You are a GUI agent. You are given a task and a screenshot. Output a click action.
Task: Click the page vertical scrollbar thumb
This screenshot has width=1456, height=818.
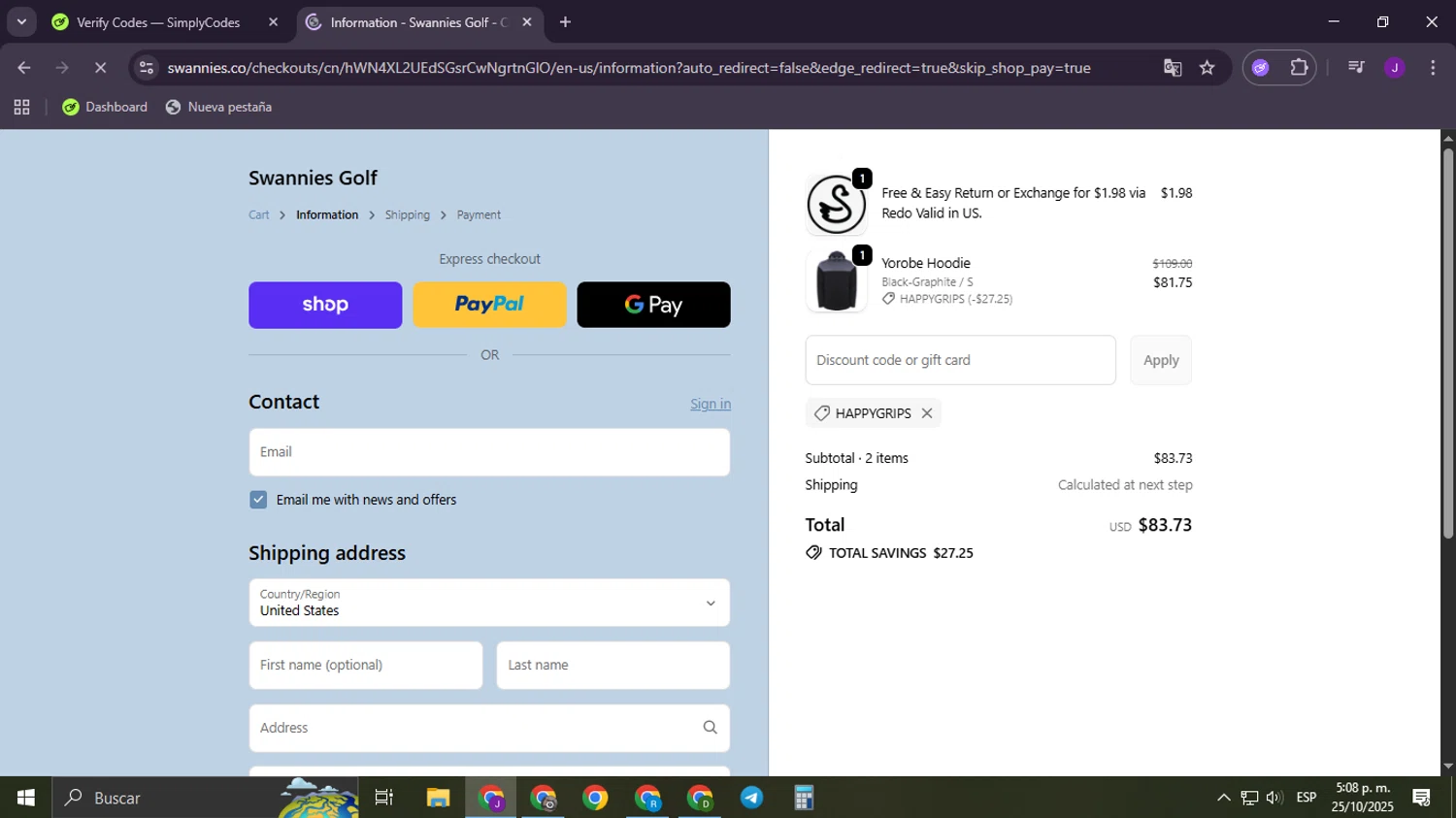coord(1448,344)
